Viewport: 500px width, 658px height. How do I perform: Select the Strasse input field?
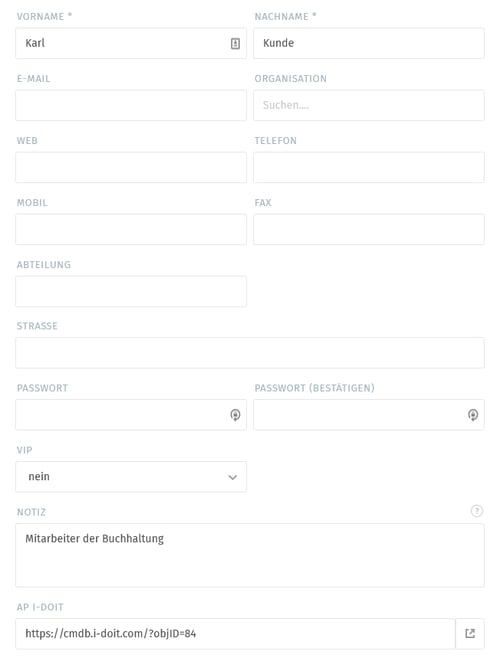tap(250, 353)
